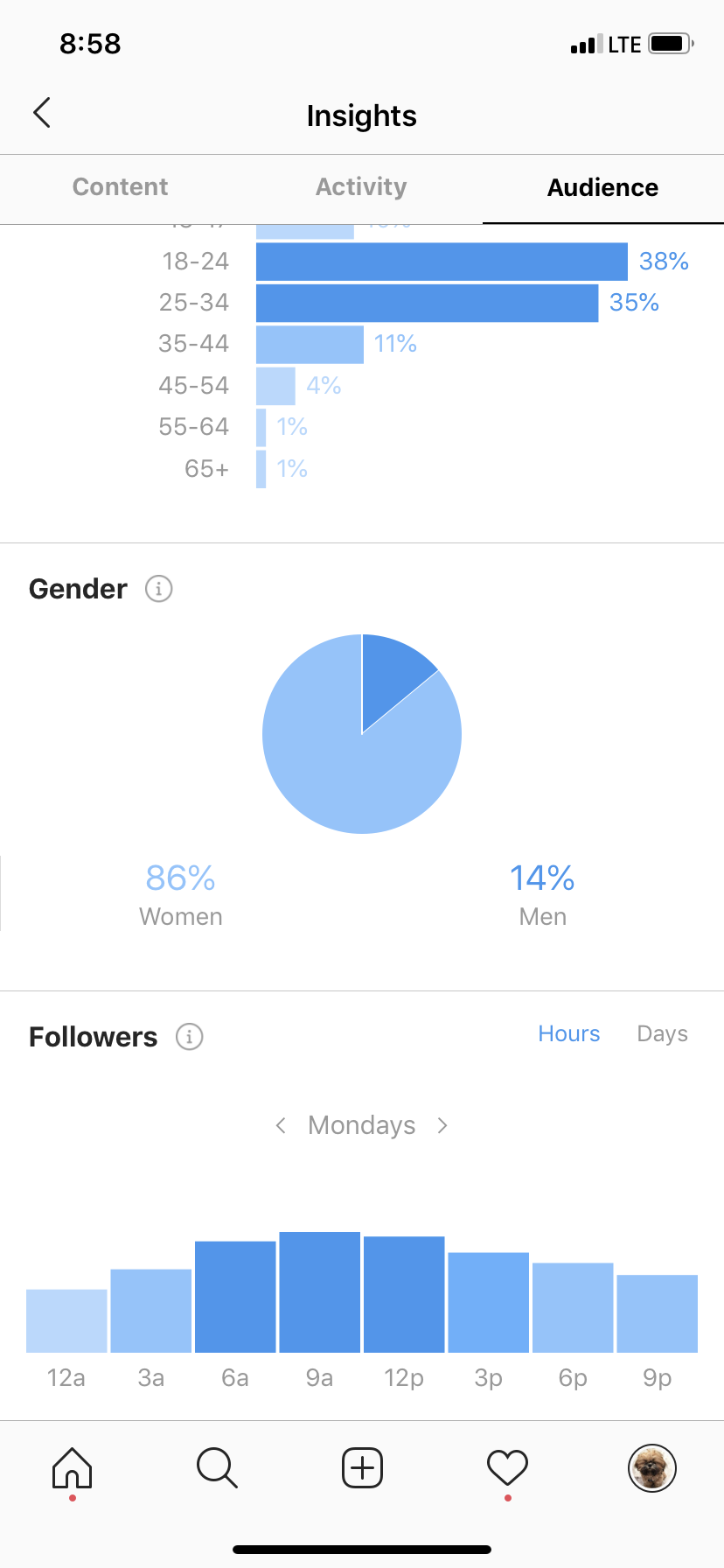Open the heart activity icon
724x1568 pixels.
tap(507, 1467)
